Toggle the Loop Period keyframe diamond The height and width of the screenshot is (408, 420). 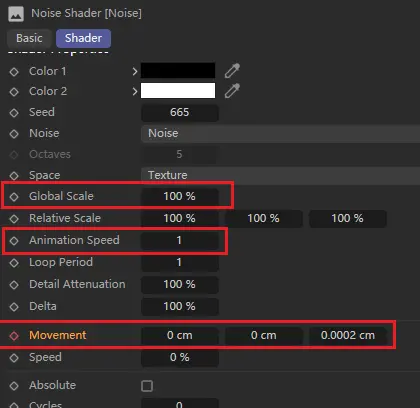tap(14, 263)
